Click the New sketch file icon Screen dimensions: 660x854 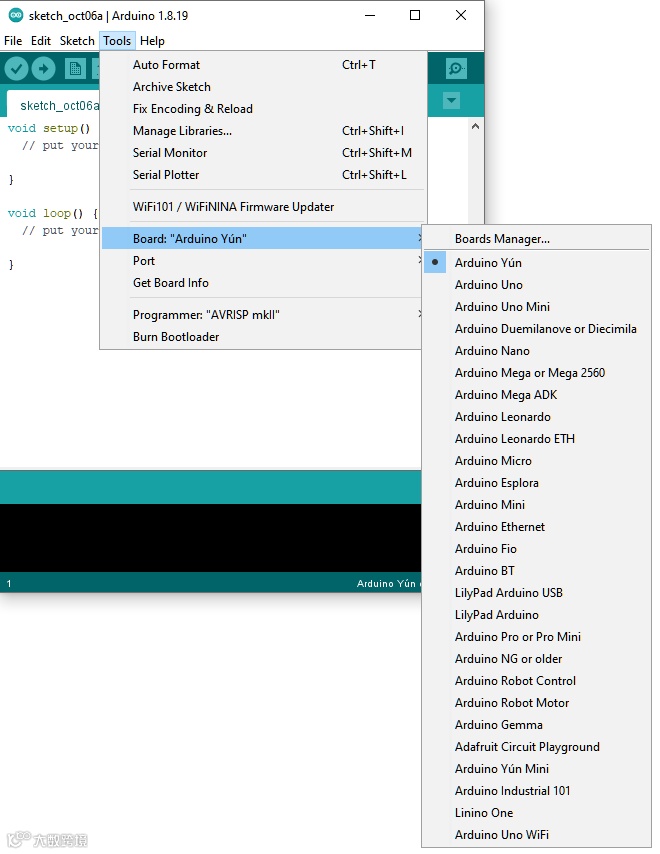tap(75, 69)
